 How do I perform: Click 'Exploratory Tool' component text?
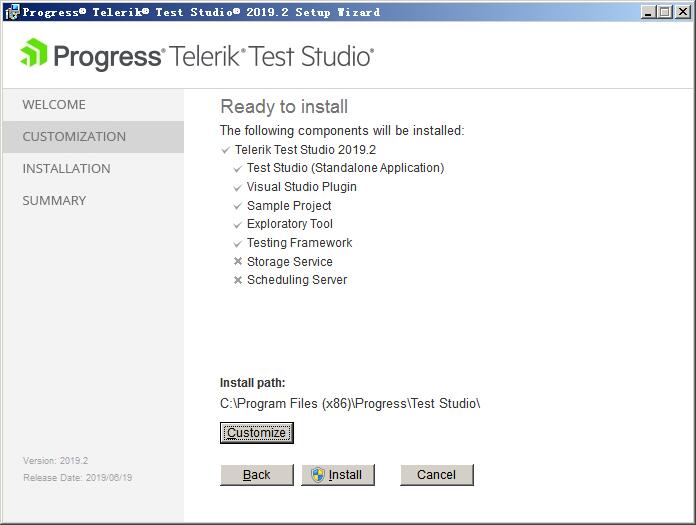[x=290, y=224]
